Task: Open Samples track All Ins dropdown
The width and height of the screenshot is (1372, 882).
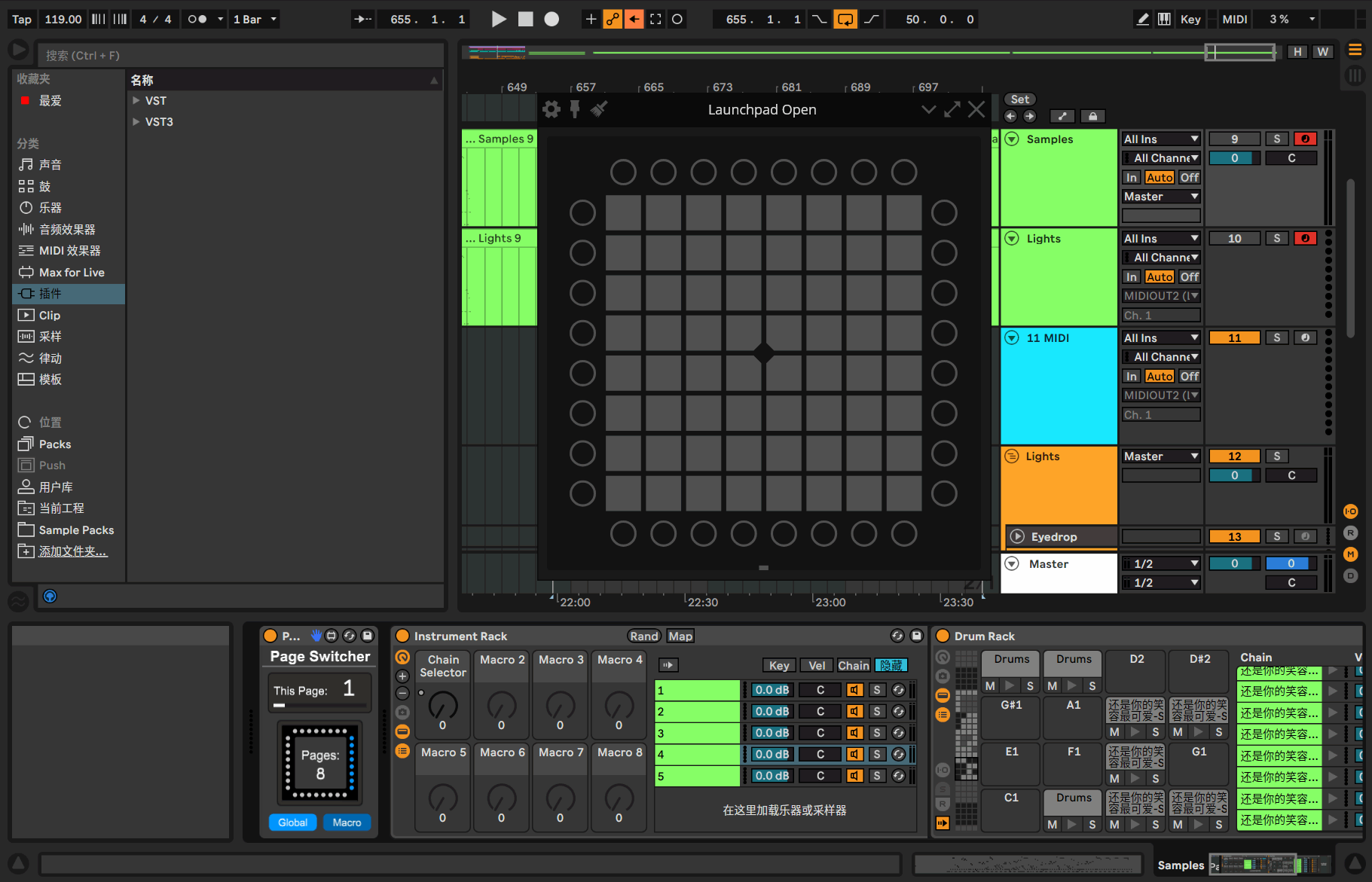Action: pos(1160,139)
